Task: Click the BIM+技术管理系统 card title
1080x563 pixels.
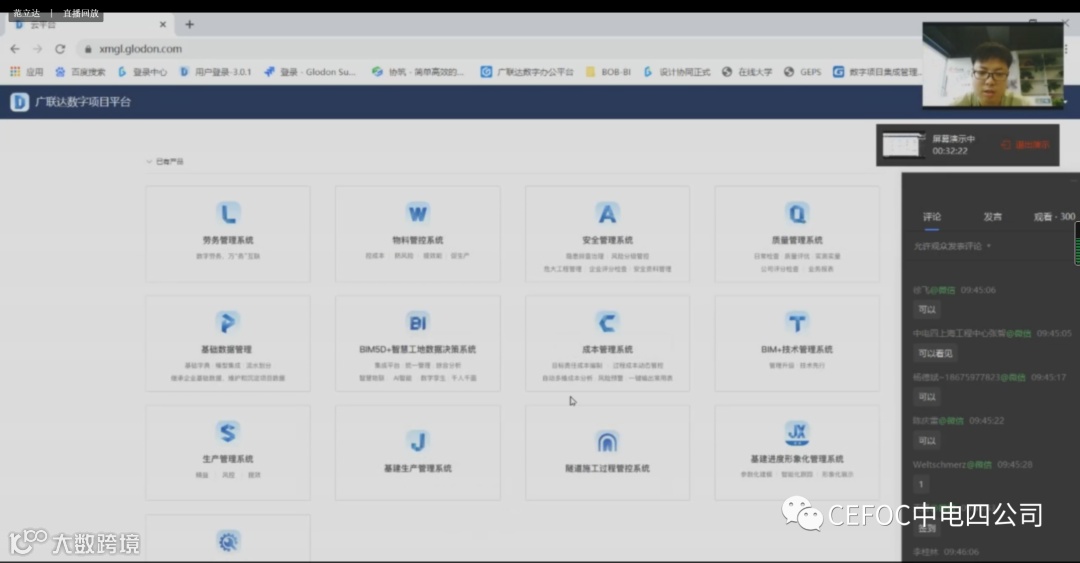Action: (x=797, y=349)
